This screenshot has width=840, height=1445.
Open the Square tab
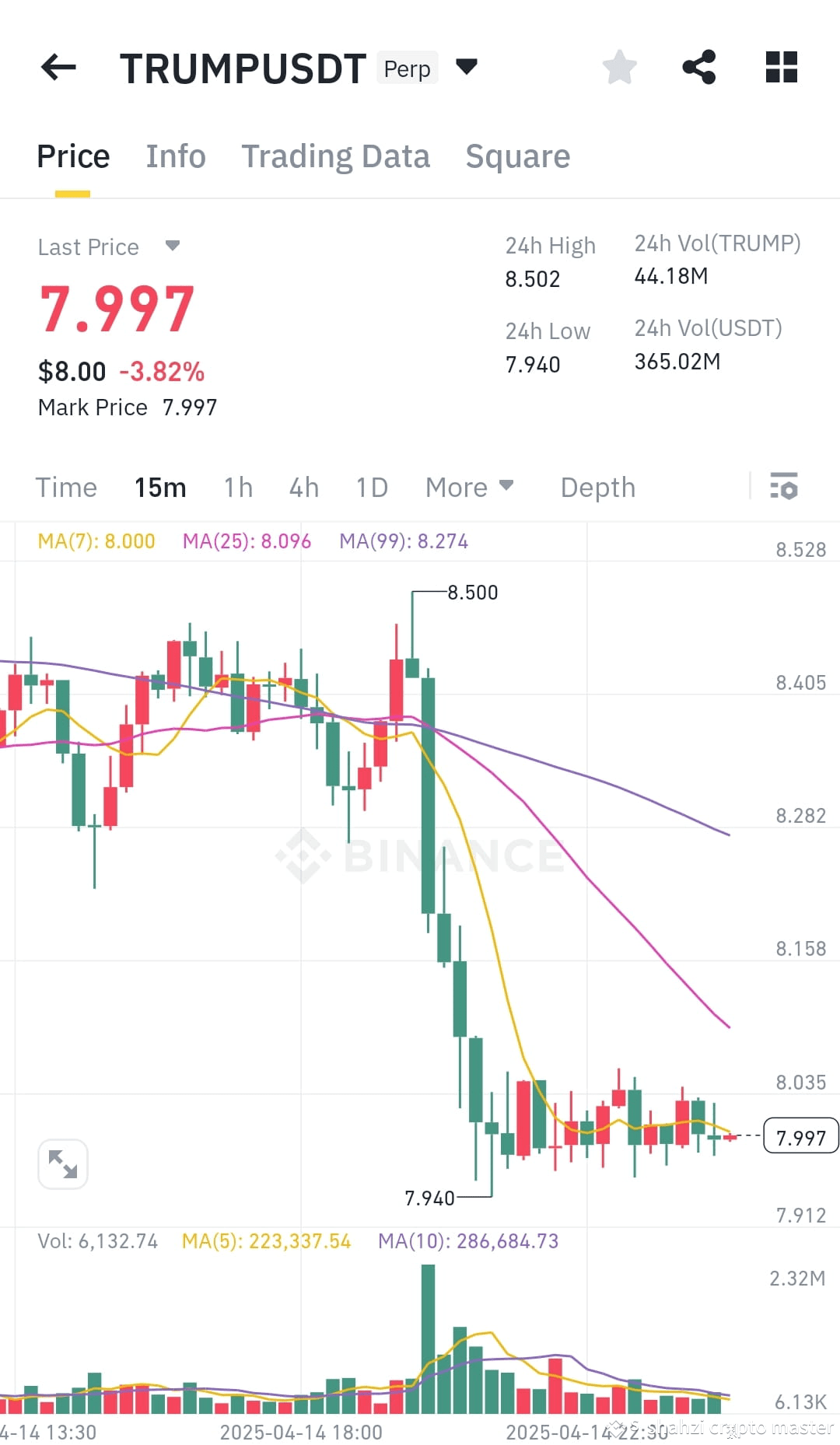[x=517, y=156]
